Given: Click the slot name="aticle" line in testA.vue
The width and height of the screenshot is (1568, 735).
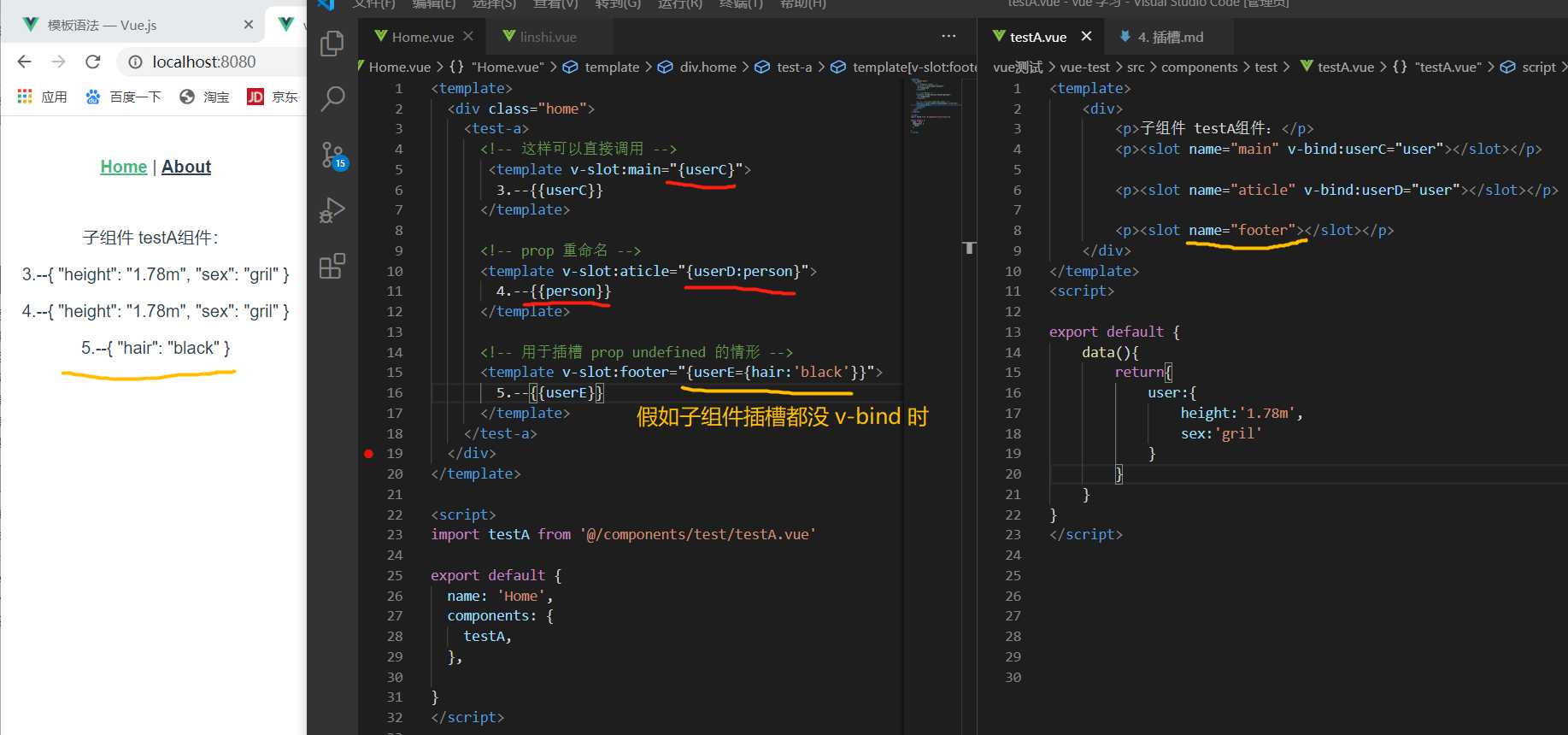Looking at the screenshot, I should click(1336, 190).
